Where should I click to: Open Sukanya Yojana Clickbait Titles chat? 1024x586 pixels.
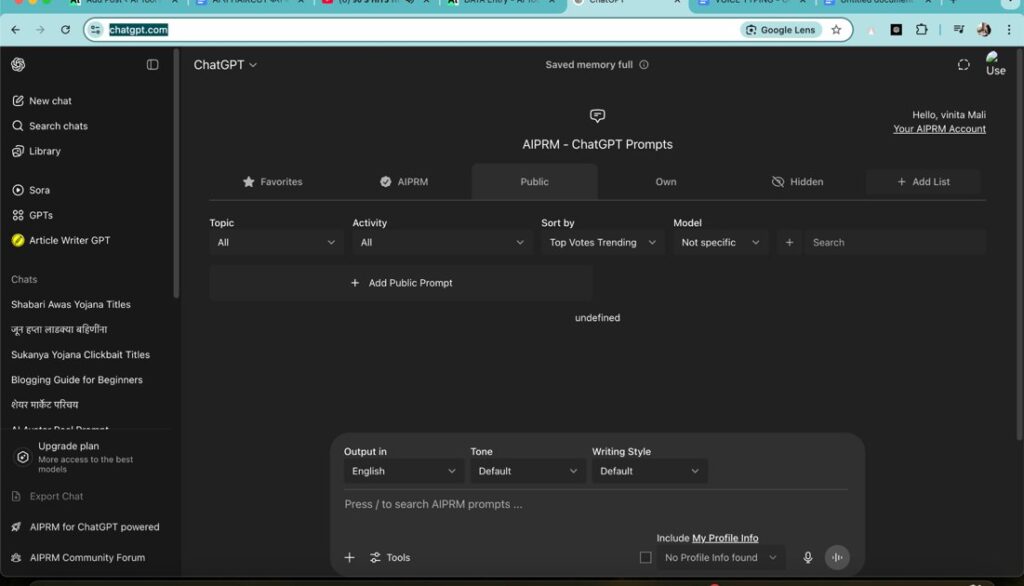(80, 355)
